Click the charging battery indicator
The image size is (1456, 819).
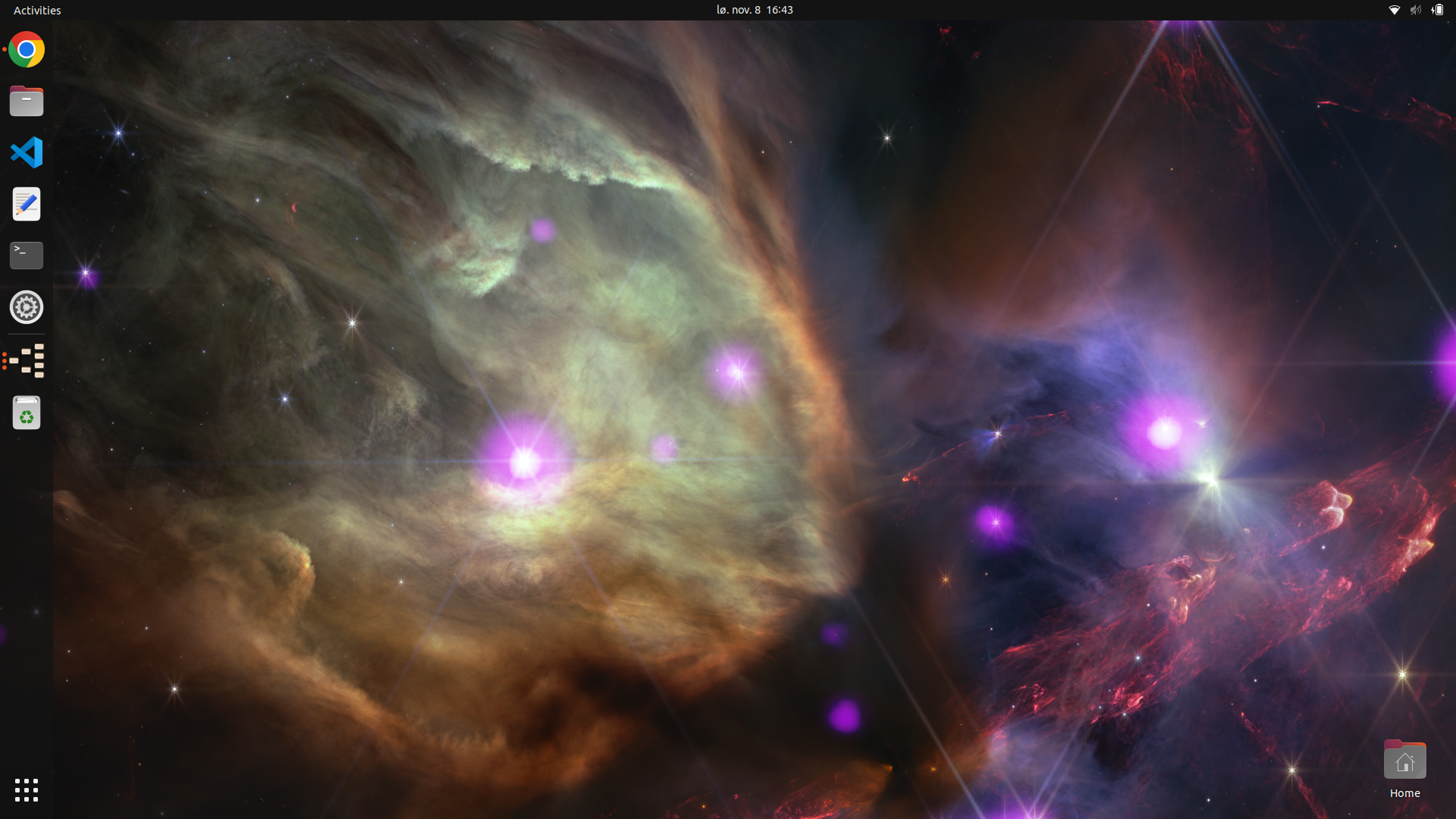click(1437, 10)
